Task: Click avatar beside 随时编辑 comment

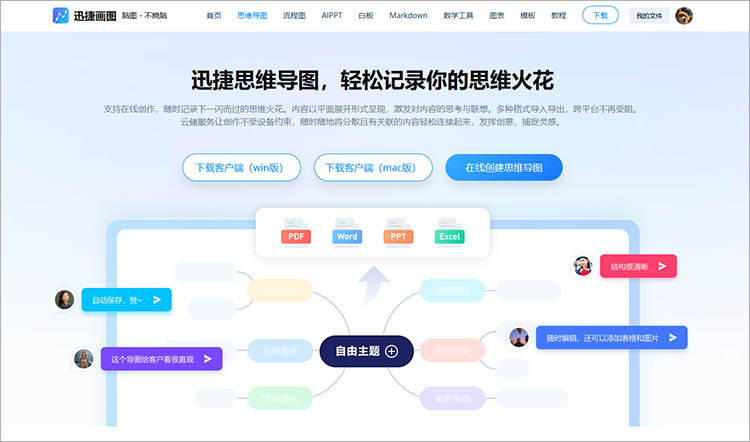Action: coord(519,337)
